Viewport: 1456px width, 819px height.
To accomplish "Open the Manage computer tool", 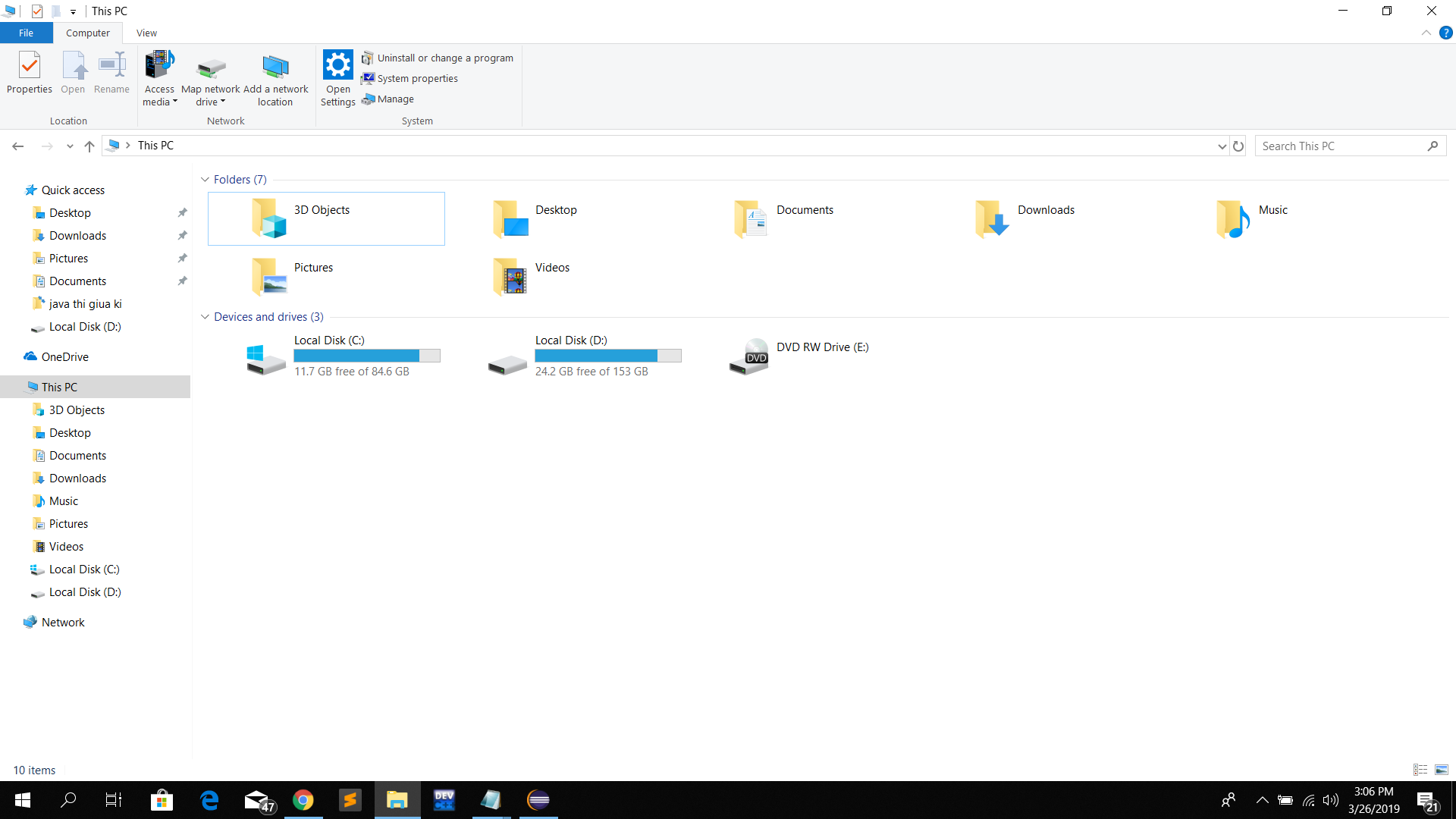I will pyautogui.click(x=394, y=99).
